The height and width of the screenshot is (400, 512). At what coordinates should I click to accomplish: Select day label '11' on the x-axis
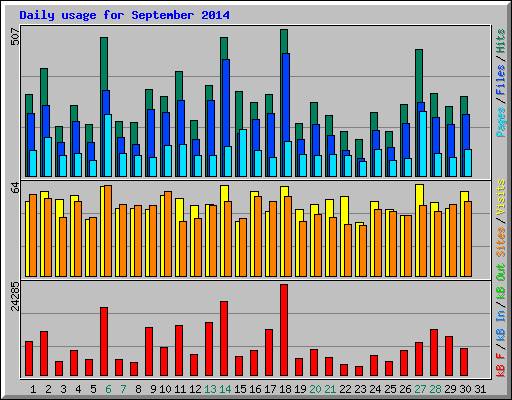[x=180, y=389]
